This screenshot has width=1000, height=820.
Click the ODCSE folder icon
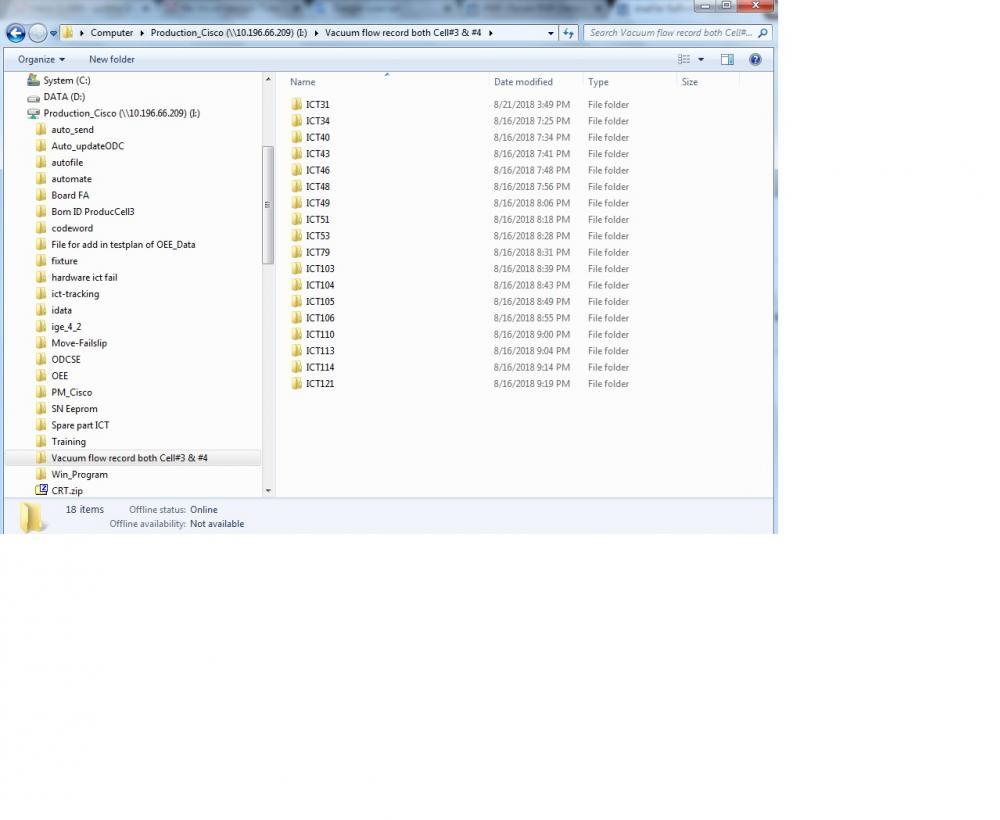click(x=41, y=360)
